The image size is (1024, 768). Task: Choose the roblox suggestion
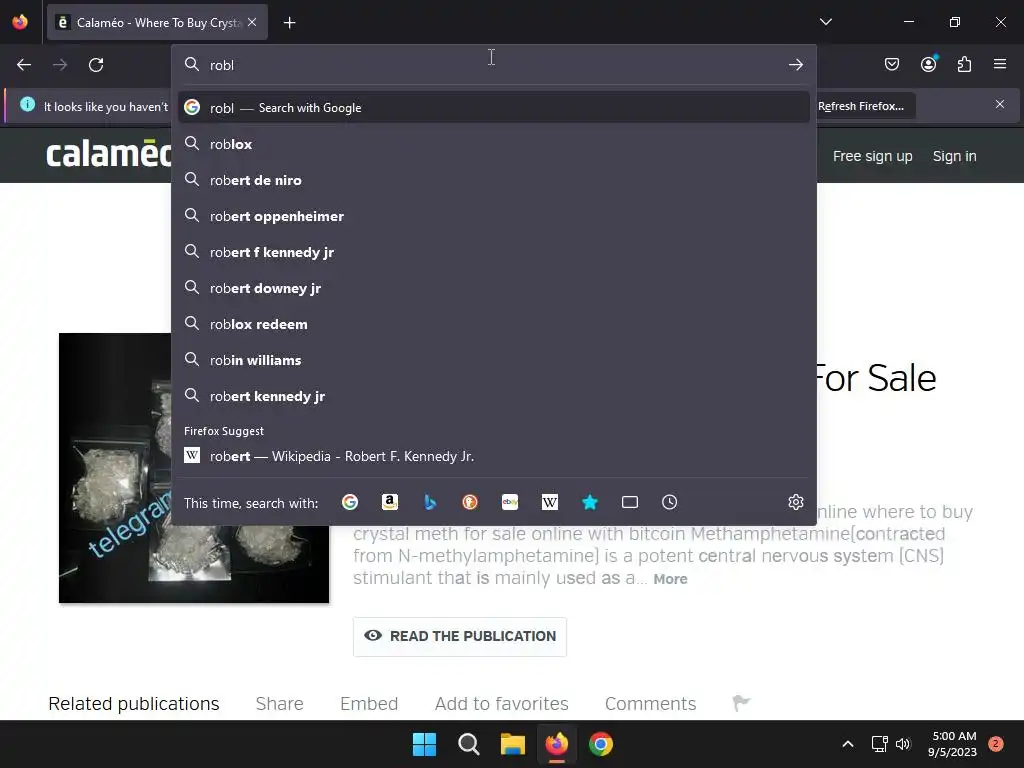[x=494, y=144]
